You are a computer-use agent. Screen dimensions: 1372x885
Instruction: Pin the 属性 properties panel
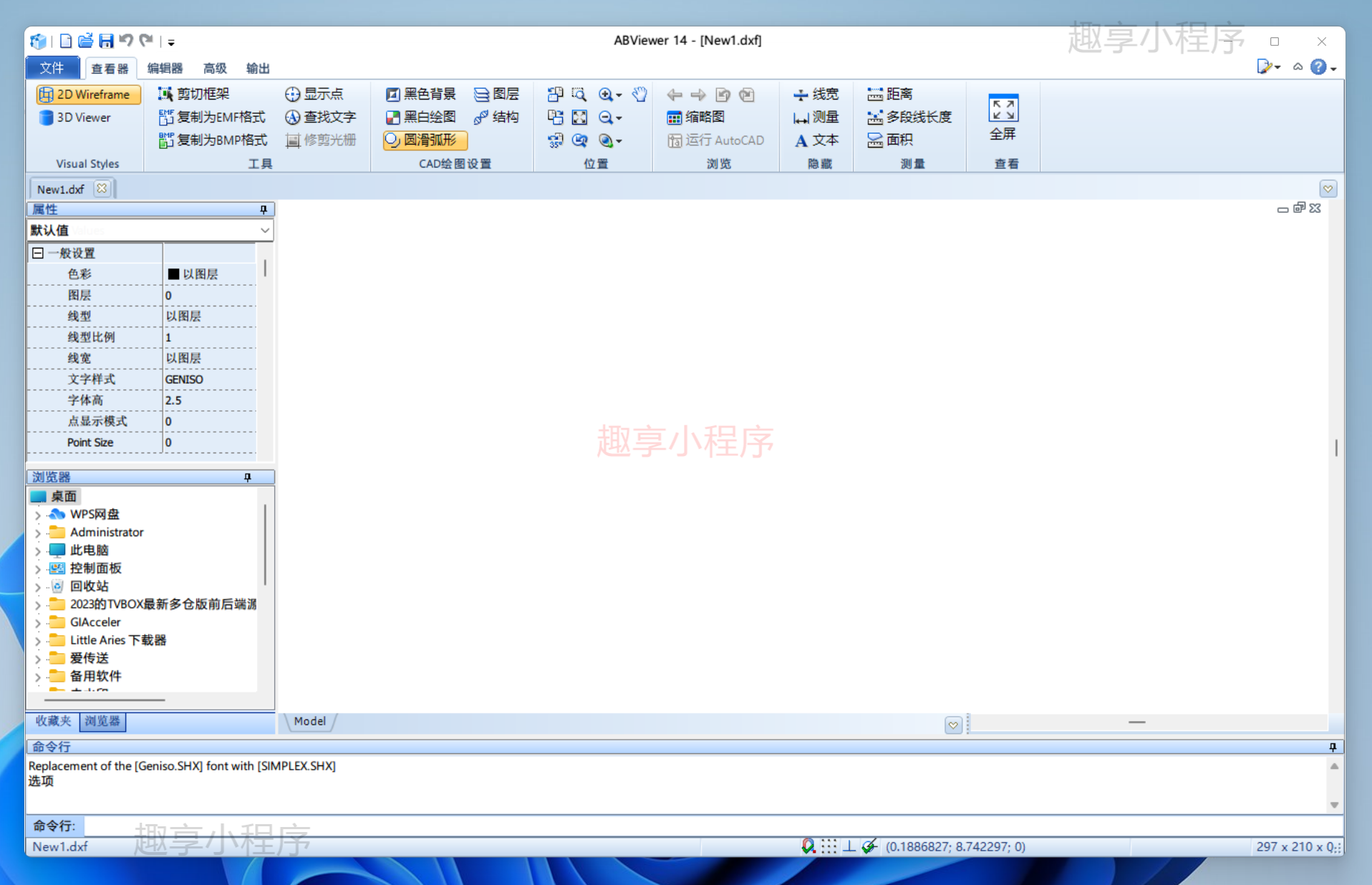pyautogui.click(x=264, y=209)
